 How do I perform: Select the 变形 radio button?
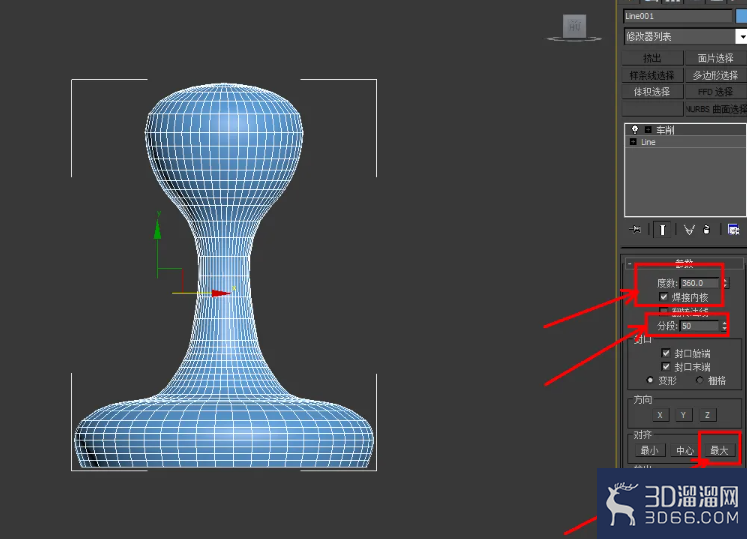(x=650, y=380)
